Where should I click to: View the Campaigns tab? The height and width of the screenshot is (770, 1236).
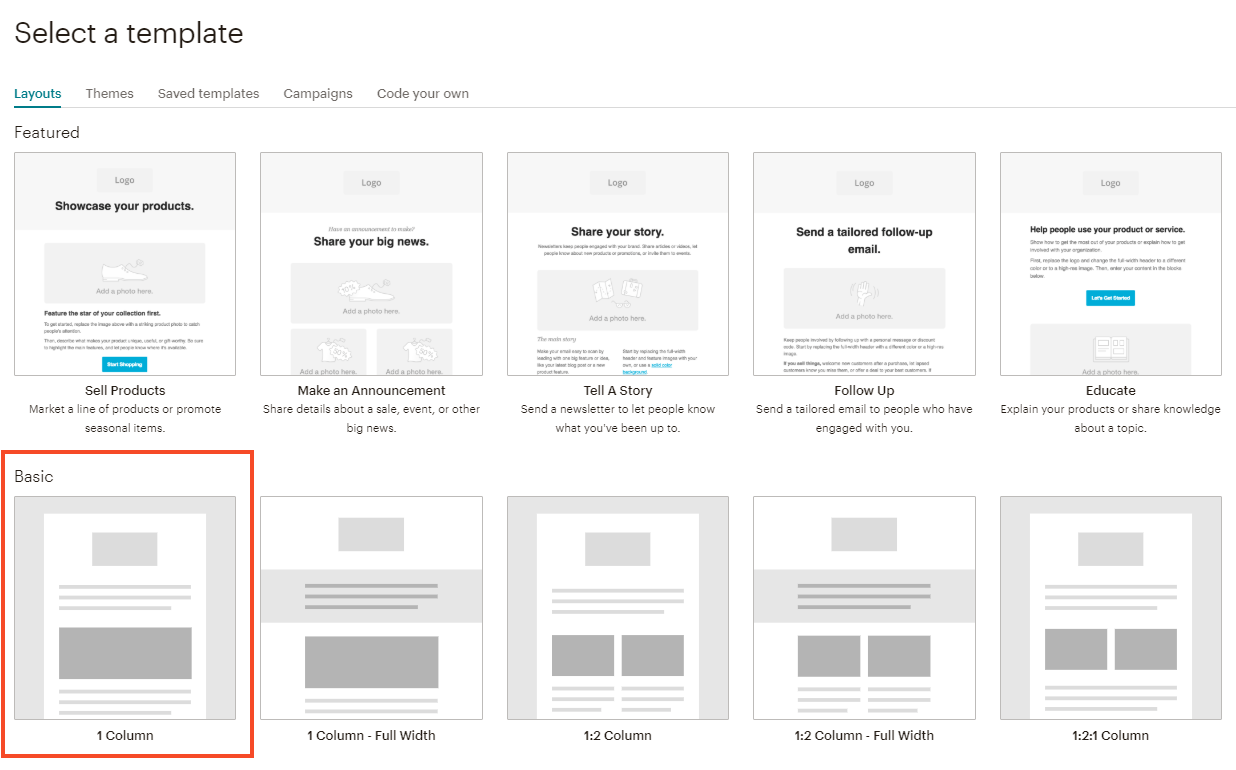(x=318, y=93)
